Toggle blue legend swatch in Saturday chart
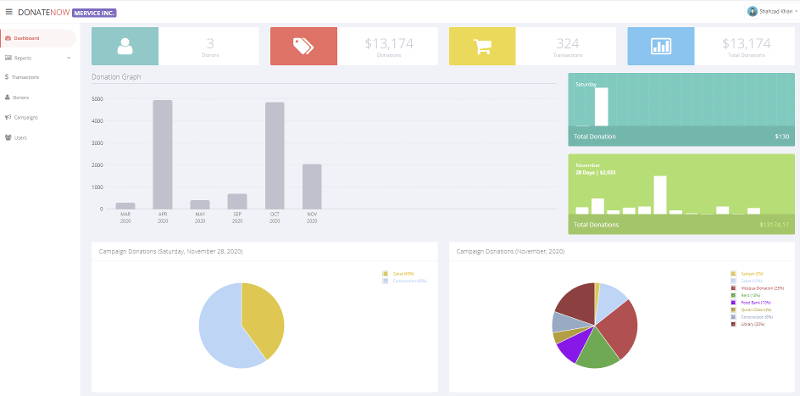Viewport: 800px width, 396px height. point(385,281)
